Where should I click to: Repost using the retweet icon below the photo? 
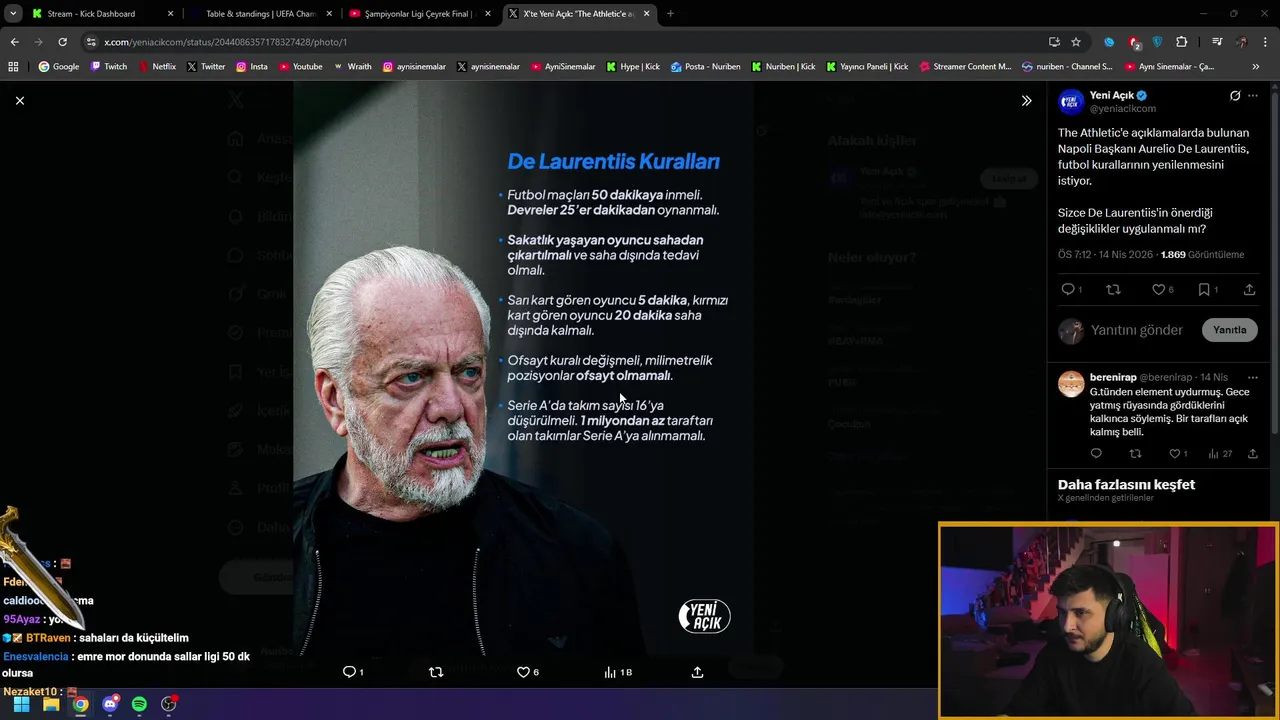(436, 672)
